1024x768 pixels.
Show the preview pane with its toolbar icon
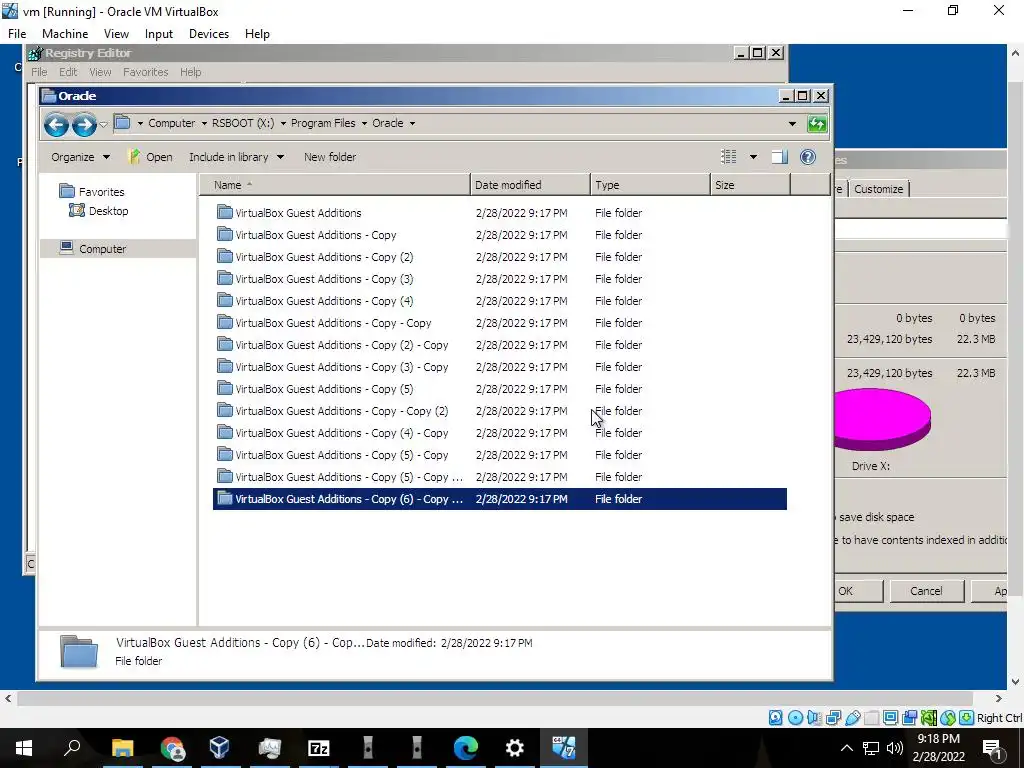tap(779, 157)
